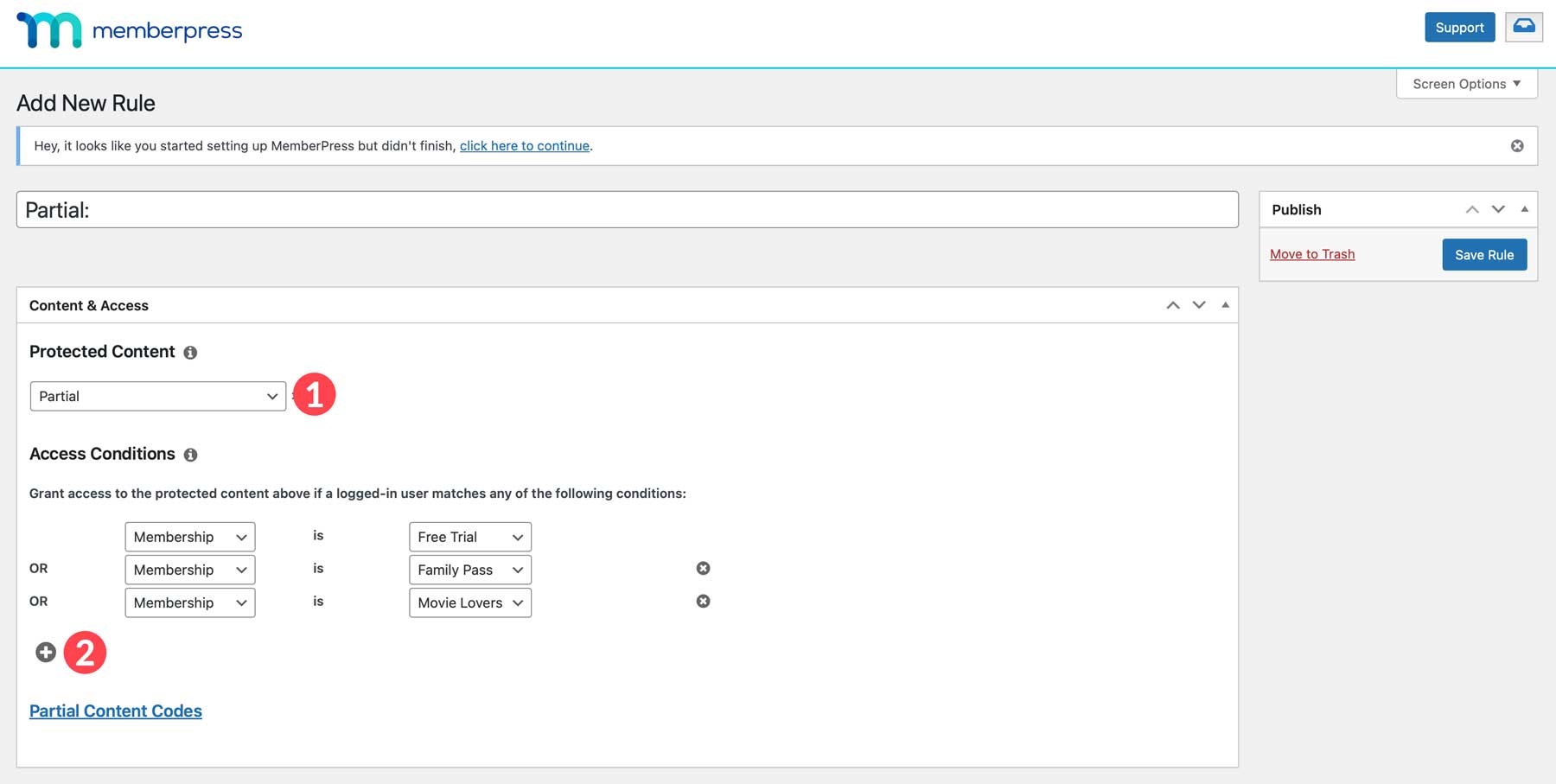
Task: Click the Access Conditions info icon
Action: coord(190,455)
